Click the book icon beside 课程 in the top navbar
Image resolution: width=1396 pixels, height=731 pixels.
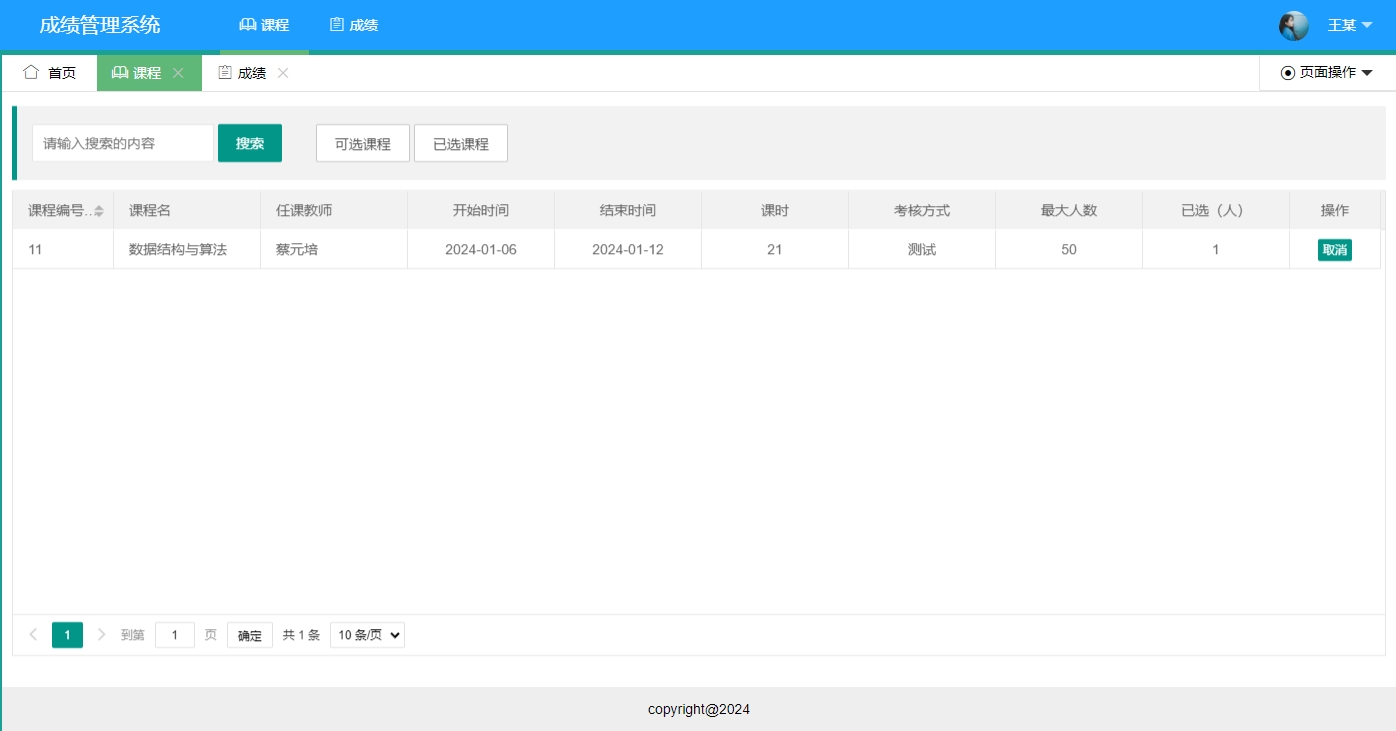[x=247, y=24]
